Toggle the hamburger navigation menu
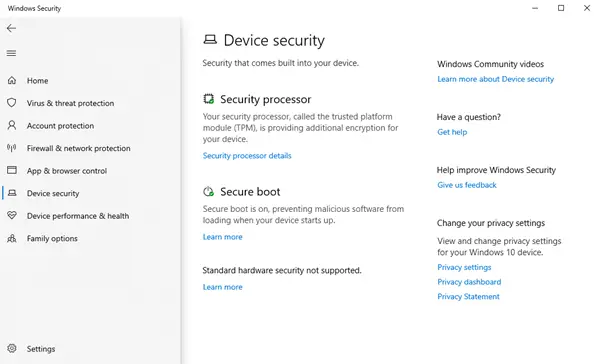Screen dimensions: 600x364 [x=11, y=53]
